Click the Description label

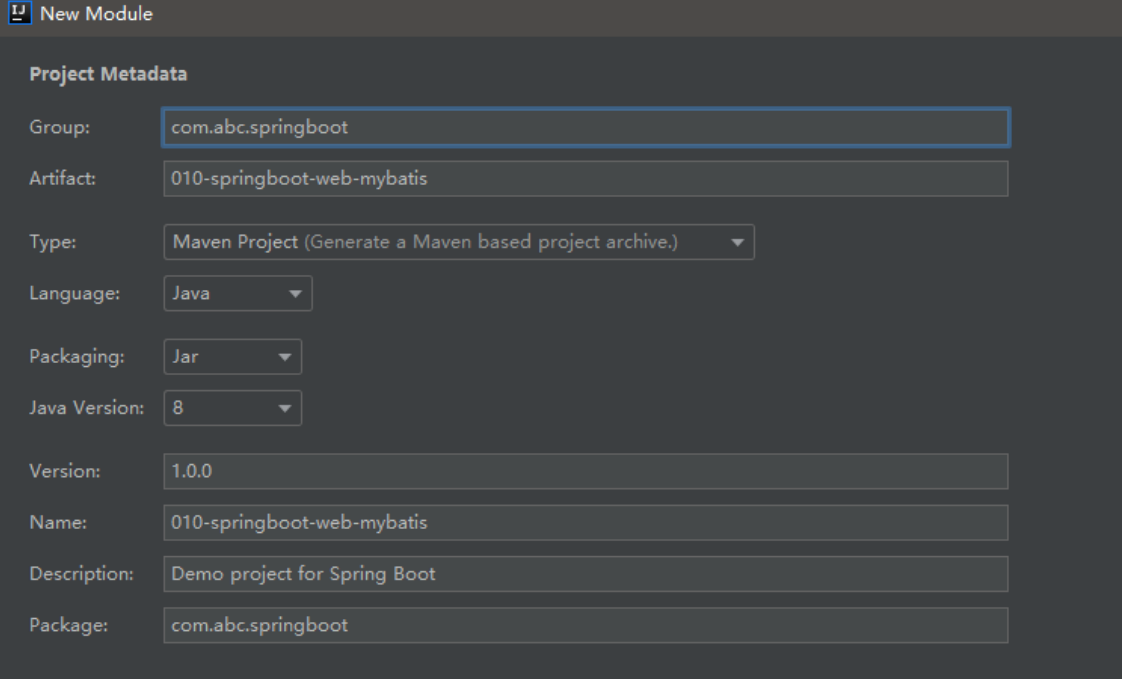(81, 574)
